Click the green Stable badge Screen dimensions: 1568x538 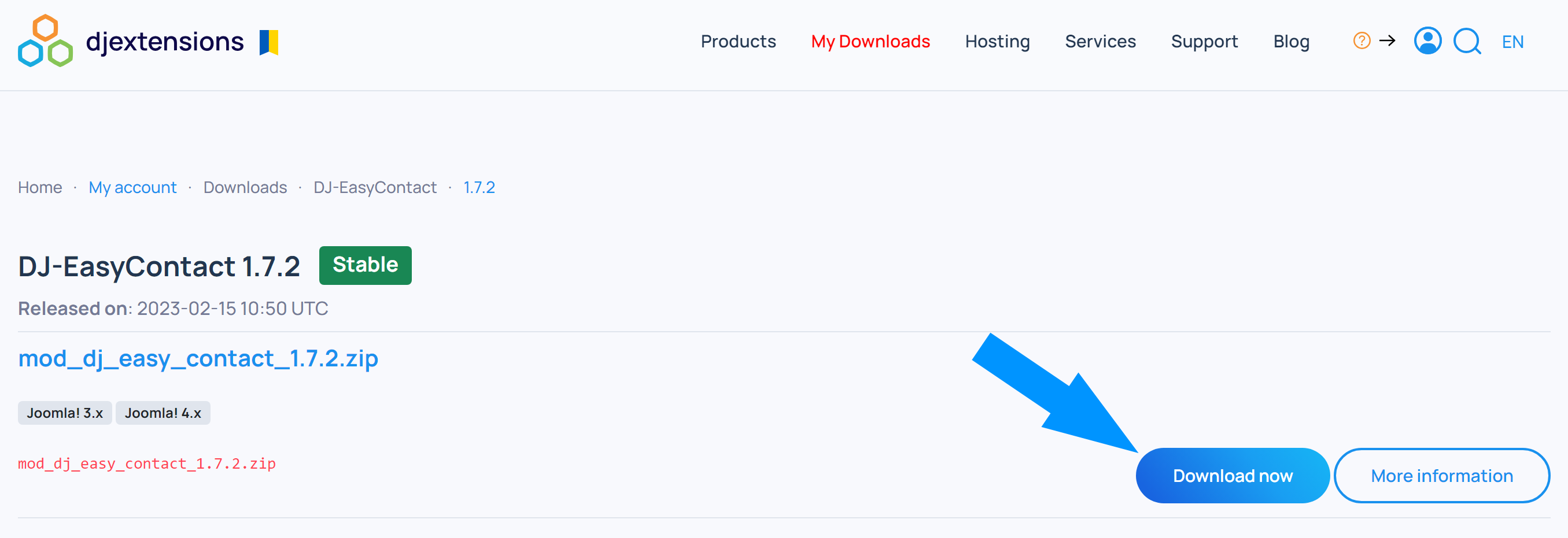tap(365, 265)
